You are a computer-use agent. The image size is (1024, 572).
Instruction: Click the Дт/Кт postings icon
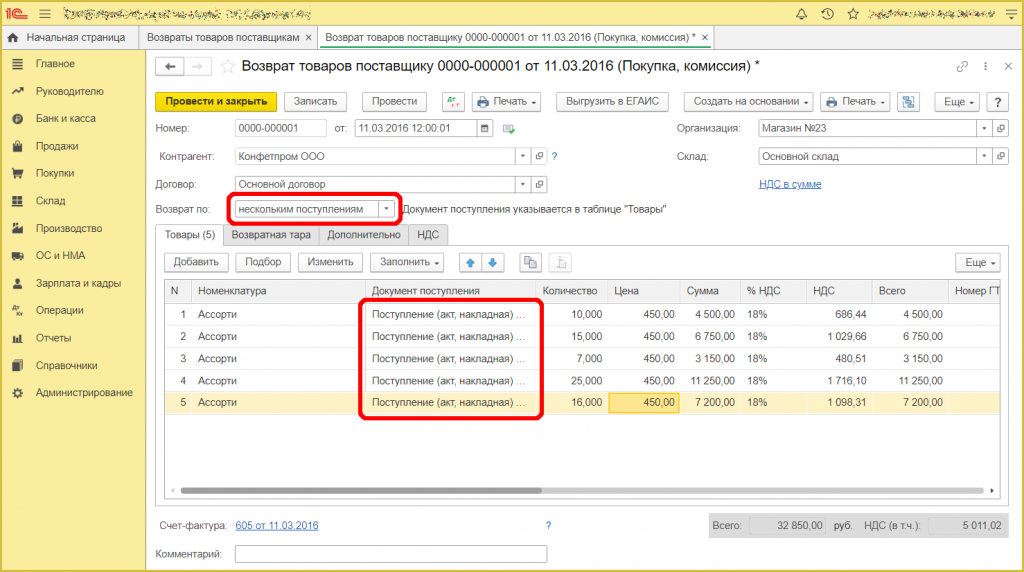pyautogui.click(x=453, y=102)
